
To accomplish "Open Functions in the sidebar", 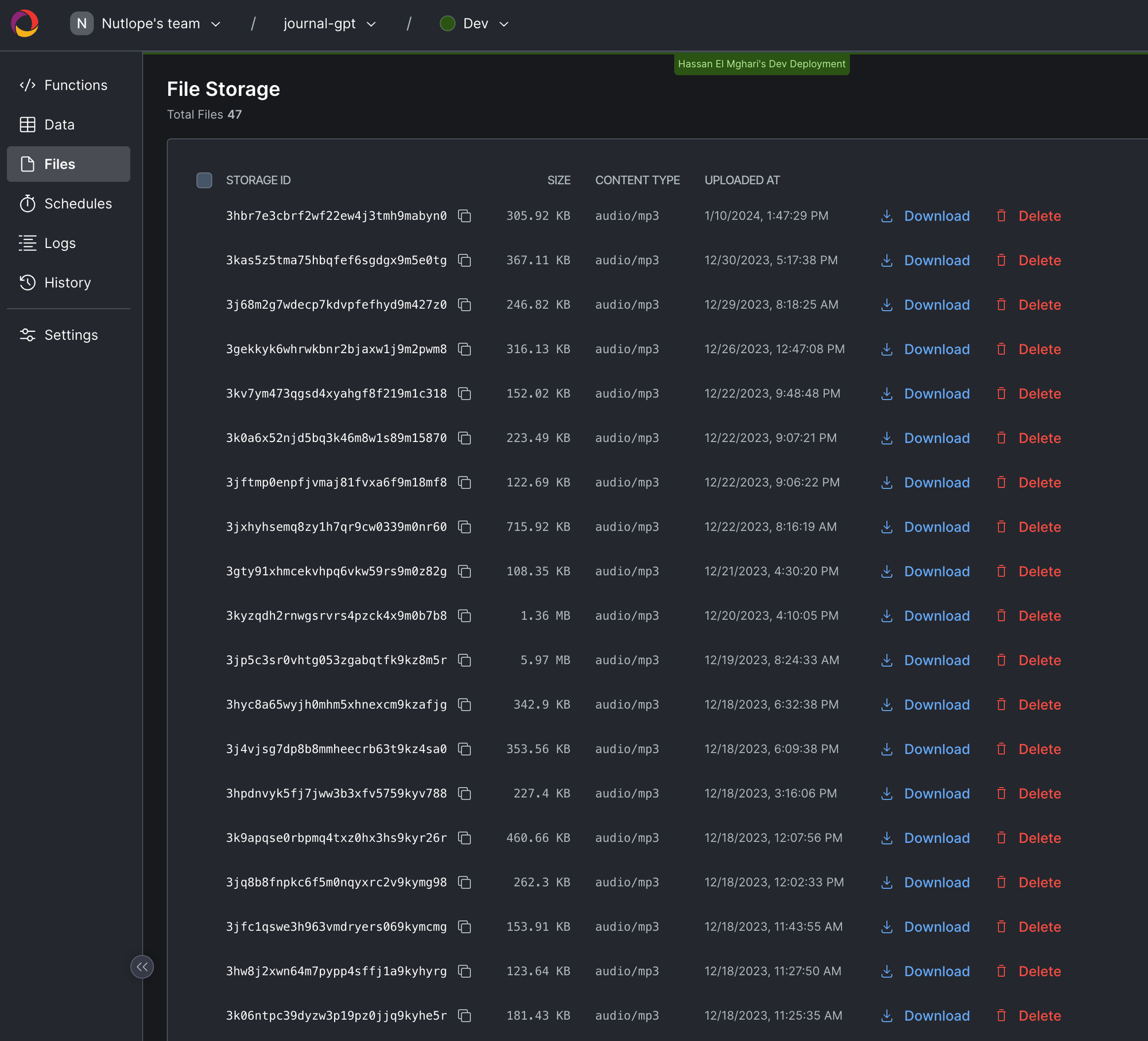I will (x=68, y=85).
